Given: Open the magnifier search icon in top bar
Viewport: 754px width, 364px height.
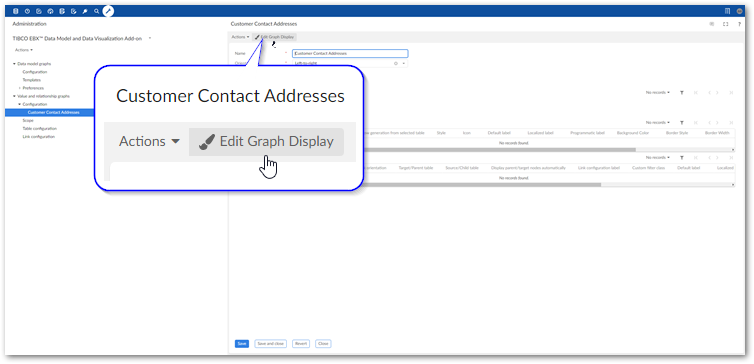Looking at the screenshot, I should [97, 11].
